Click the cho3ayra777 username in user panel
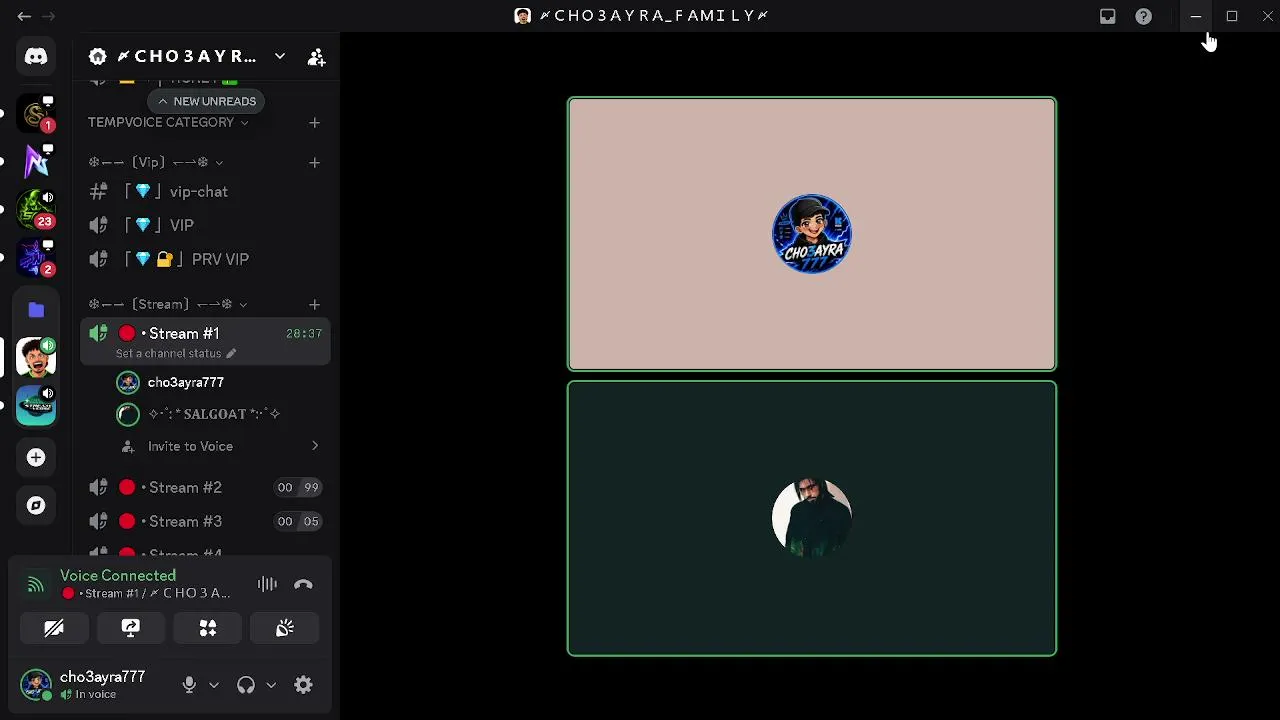The width and height of the screenshot is (1280, 720). click(x=102, y=677)
